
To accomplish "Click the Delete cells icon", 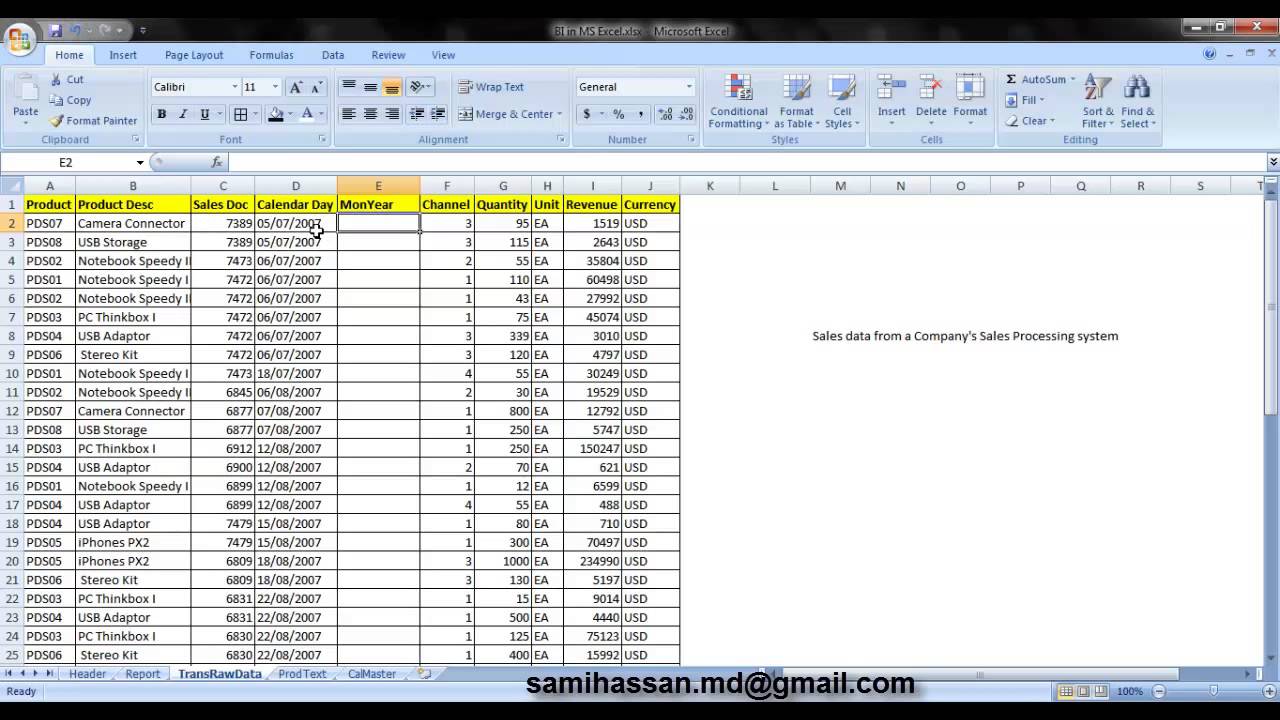I will coord(931,89).
